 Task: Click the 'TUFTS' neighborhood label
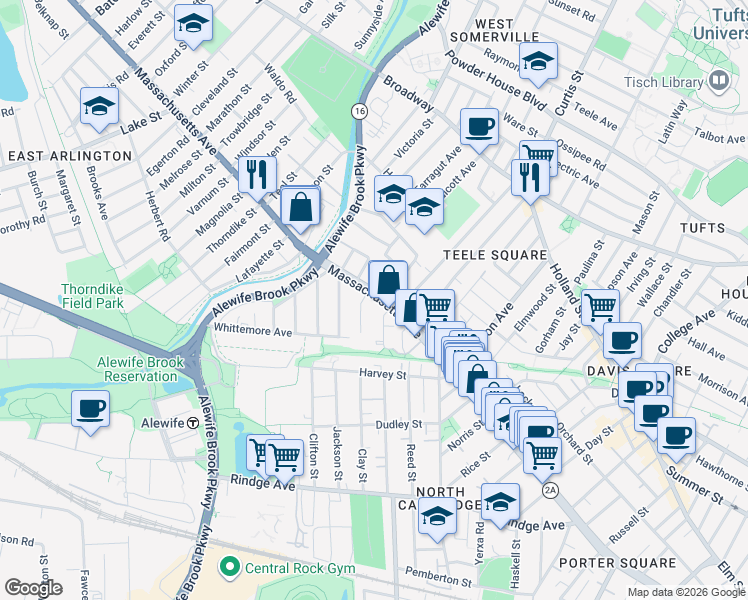pos(703,228)
